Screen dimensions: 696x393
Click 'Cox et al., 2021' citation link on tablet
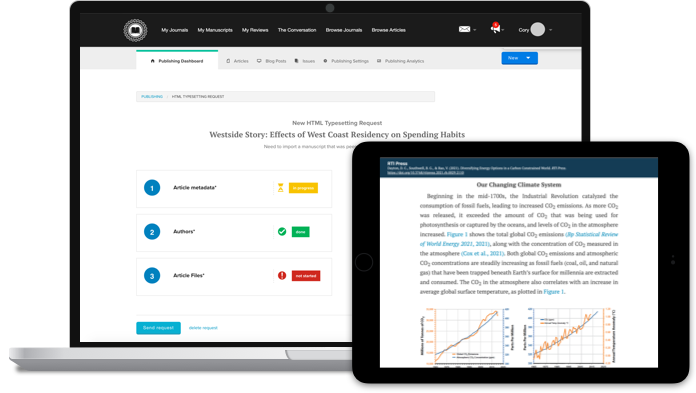point(482,253)
